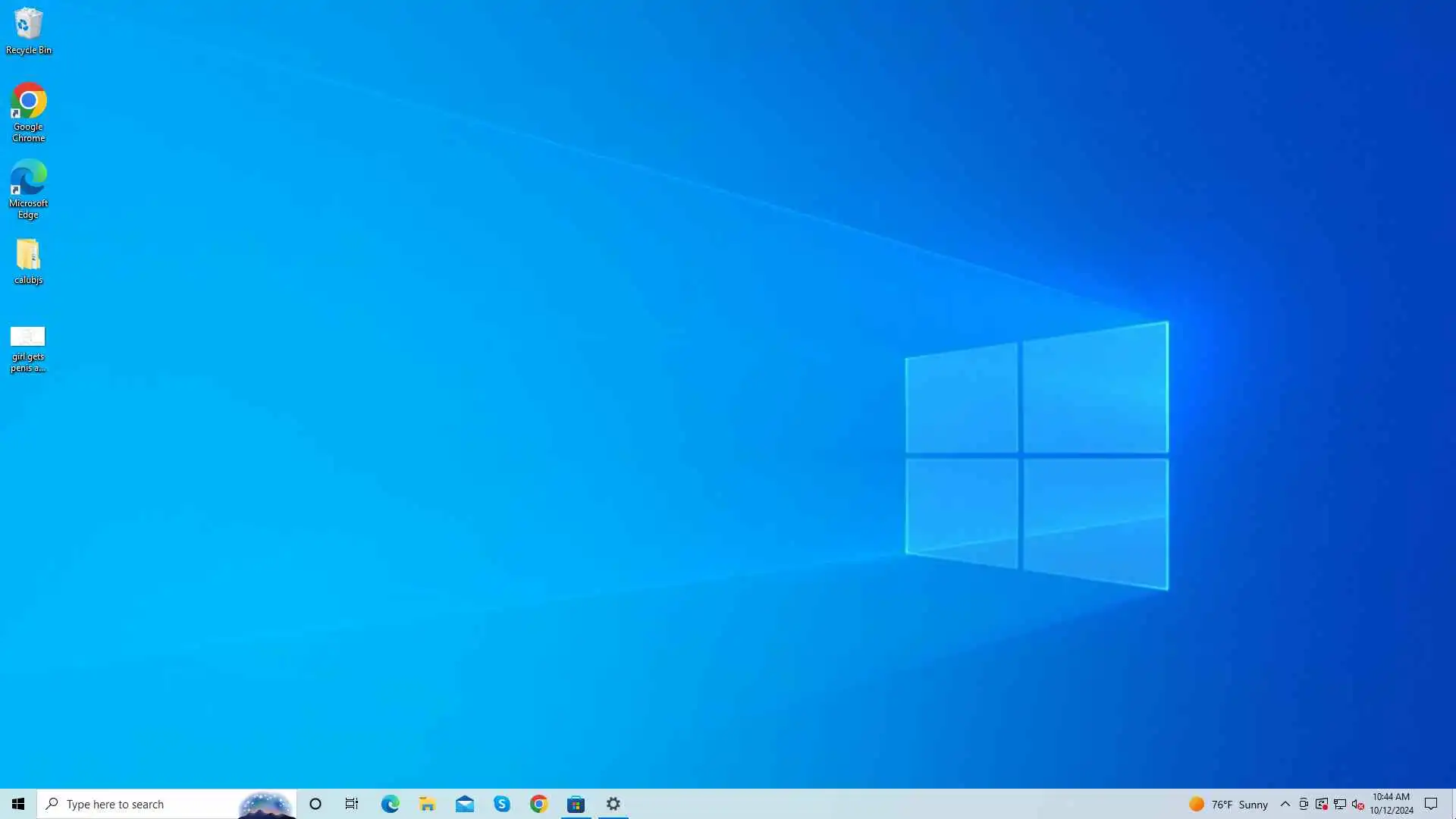The width and height of the screenshot is (1456, 819).
Task: Select the calubjs zipped folder icon
Action: coord(29,262)
